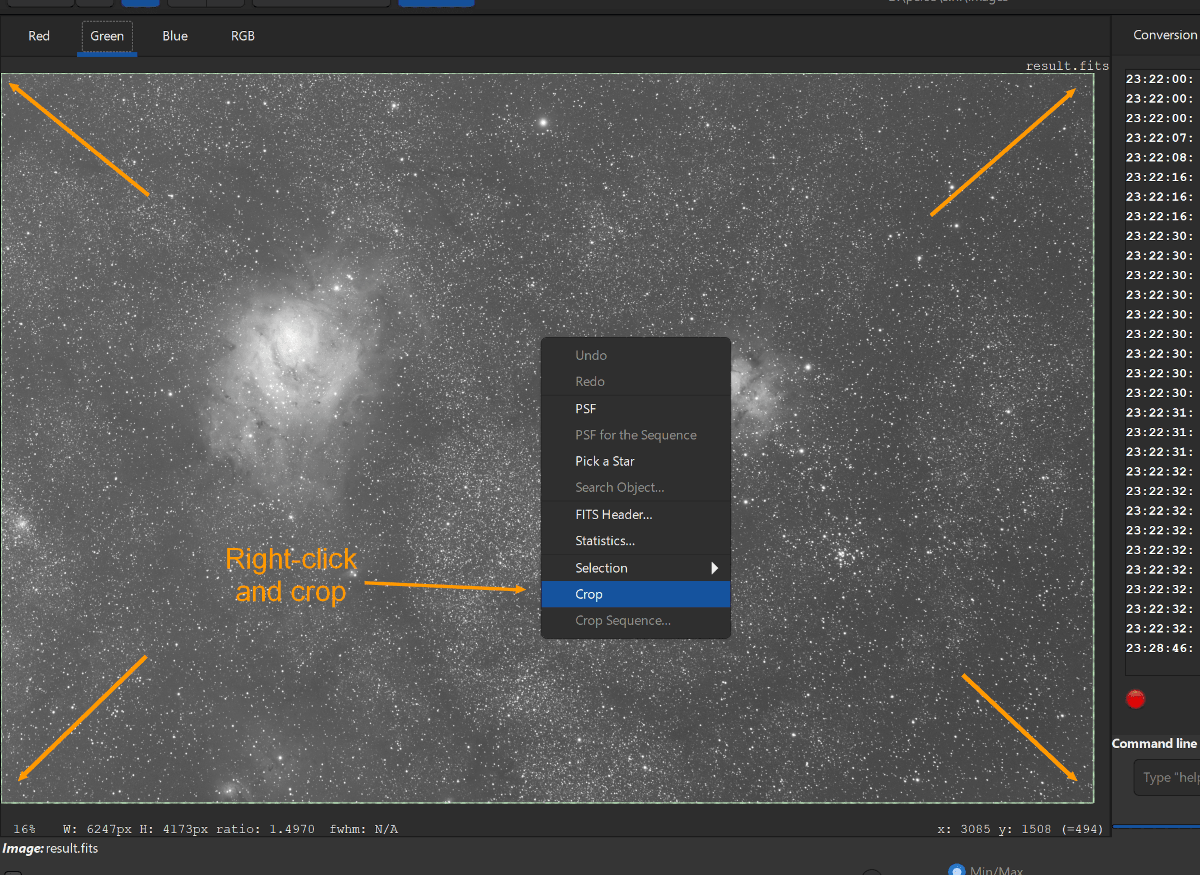Click PSF in the context menu
Screen dimensions: 1200x875
click(x=586, y=409)
